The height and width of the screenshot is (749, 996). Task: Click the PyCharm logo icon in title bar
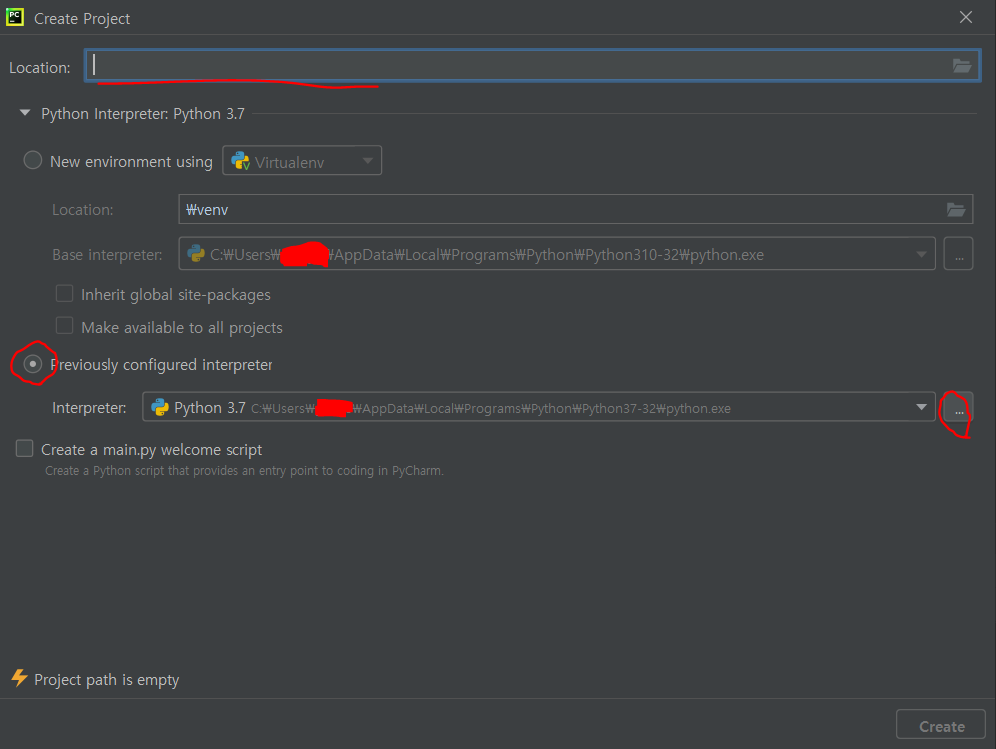tap(15, 17)
